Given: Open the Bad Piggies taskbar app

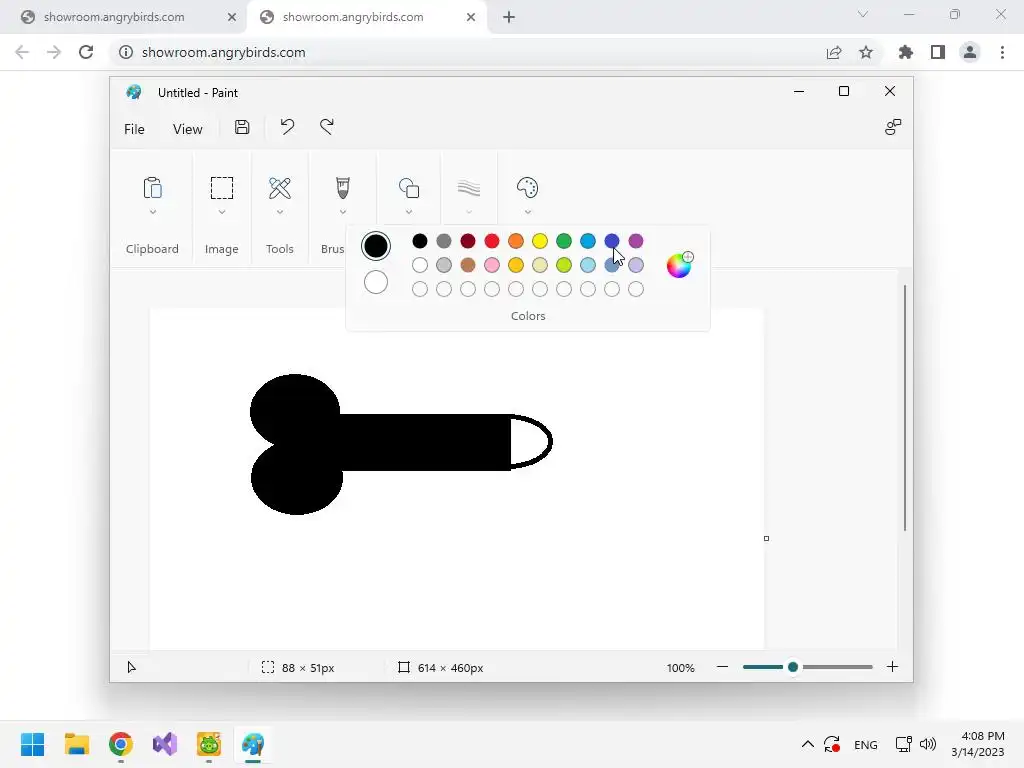Looking at the screenshot, I should click(209, 744).
